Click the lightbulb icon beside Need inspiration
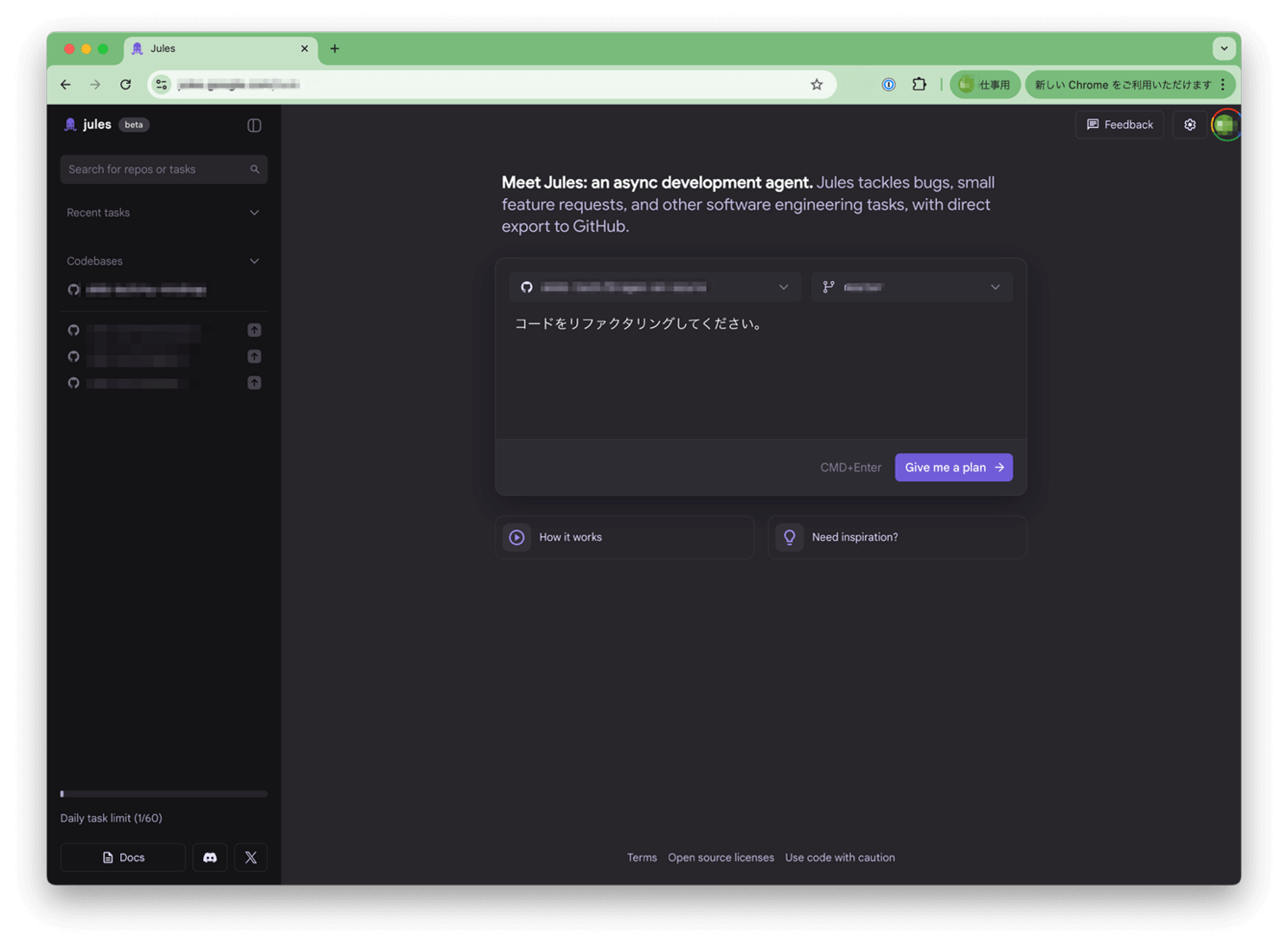This screenshot has width=1288, height=947. [x=789, y=537]
